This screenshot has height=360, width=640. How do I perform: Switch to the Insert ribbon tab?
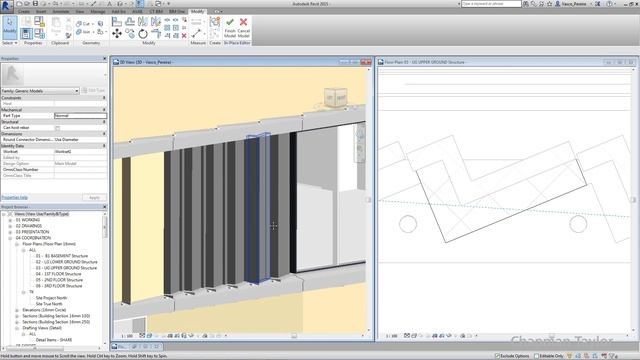41,11
